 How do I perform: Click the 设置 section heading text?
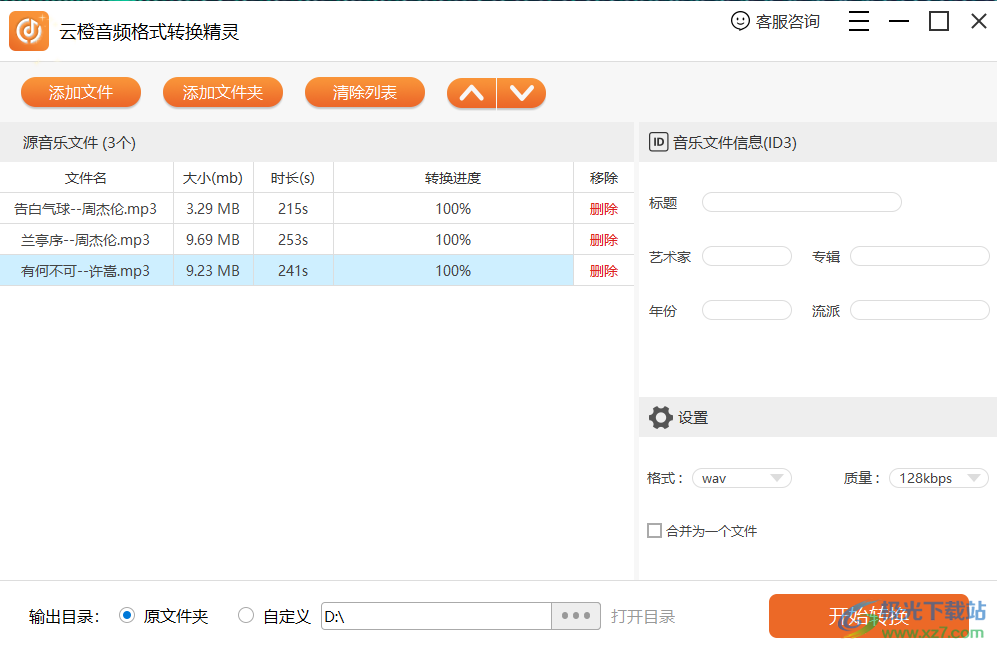click(x=692, y=418)
